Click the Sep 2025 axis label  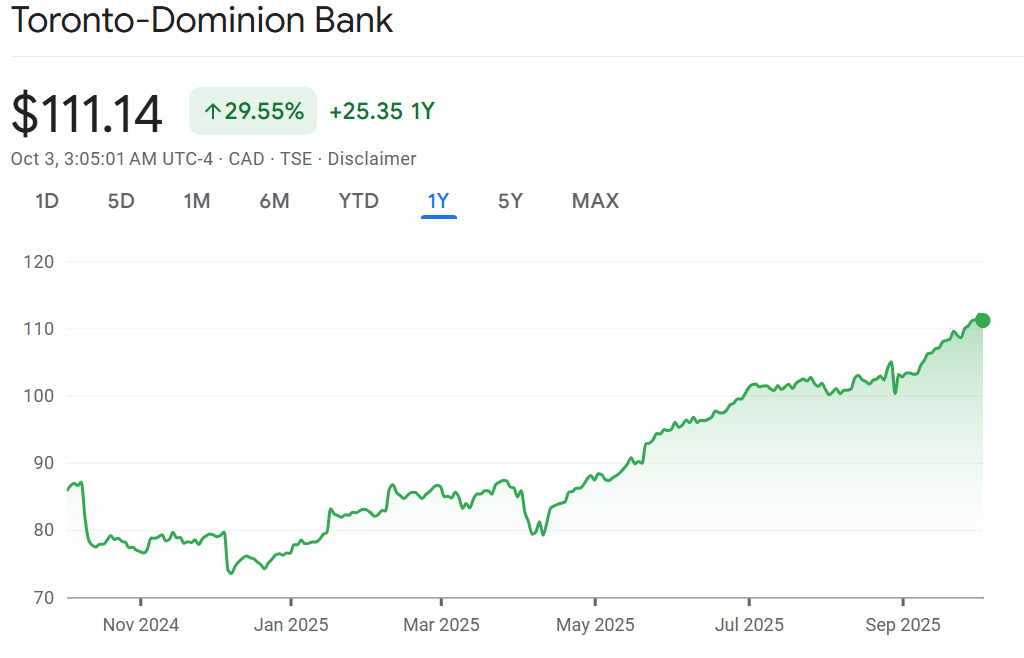tap(902, 625)
